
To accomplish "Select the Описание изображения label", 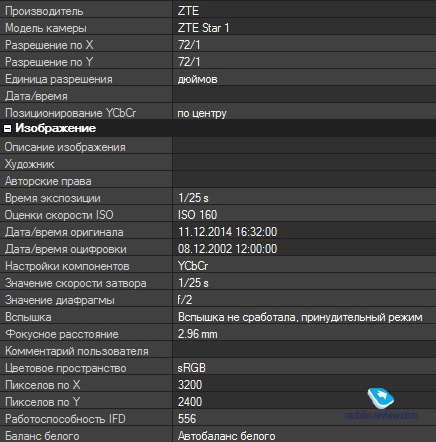I will (65, 147).
